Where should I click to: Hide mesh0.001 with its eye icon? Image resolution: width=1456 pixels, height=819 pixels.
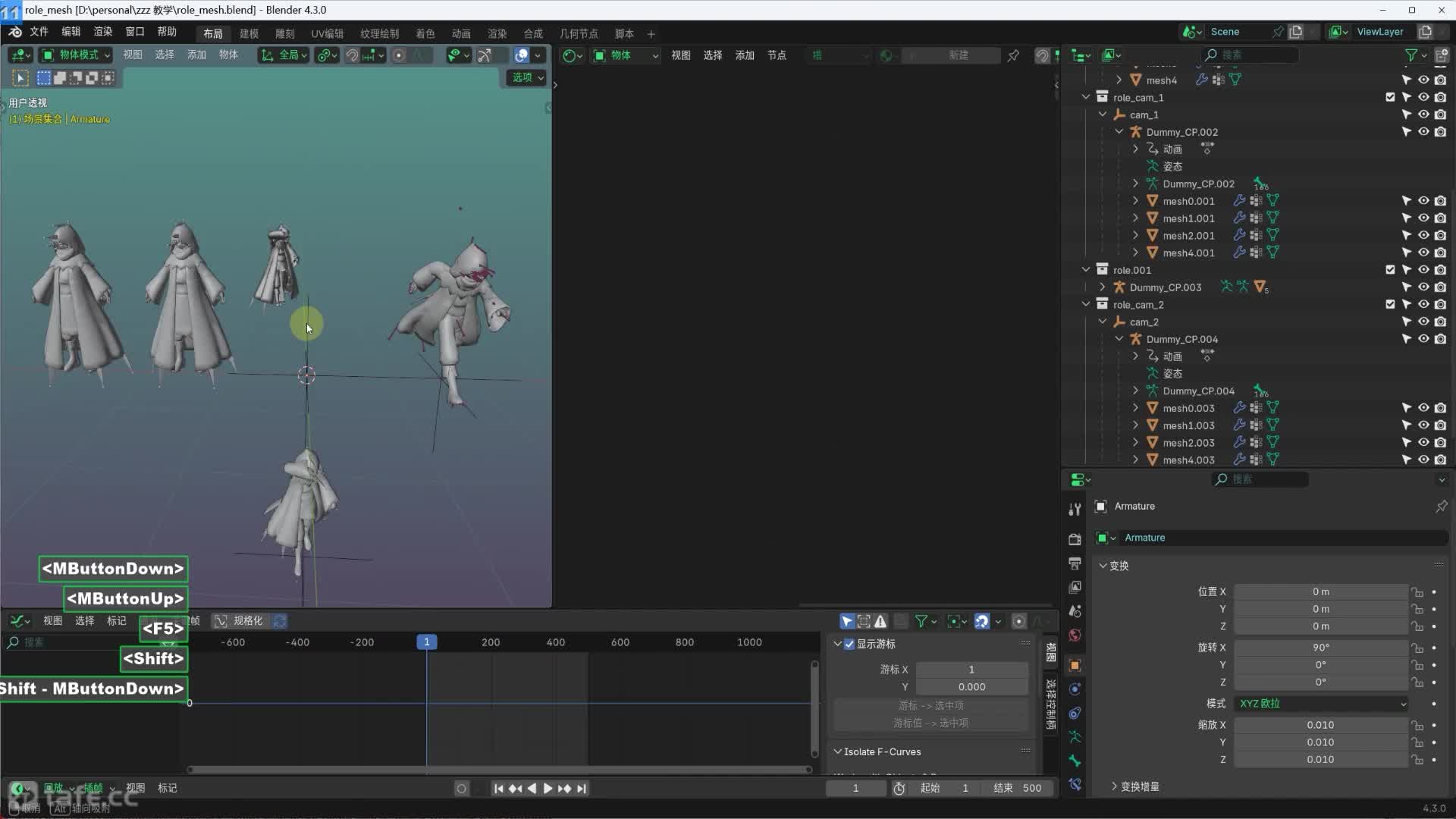(1423, 201)
